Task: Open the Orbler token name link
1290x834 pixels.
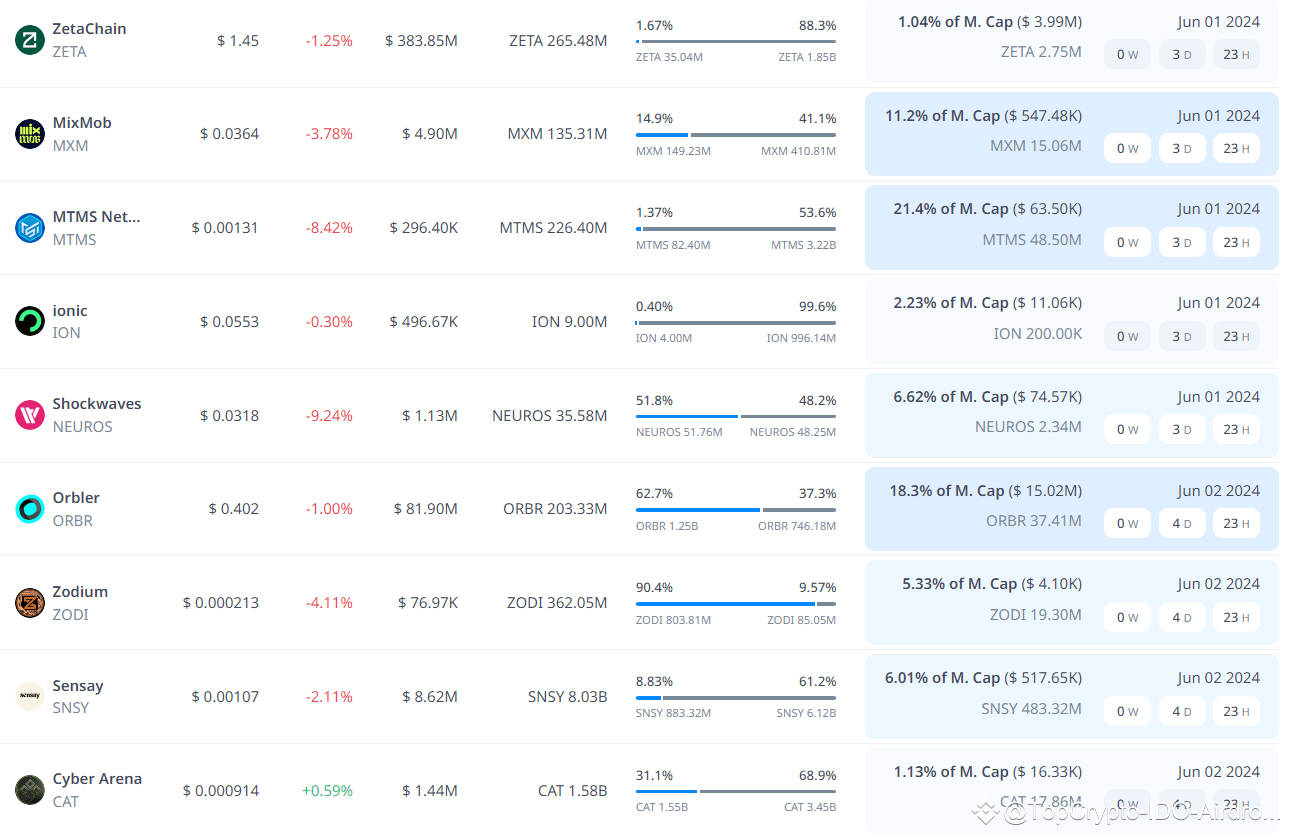Action: (76, 498)
